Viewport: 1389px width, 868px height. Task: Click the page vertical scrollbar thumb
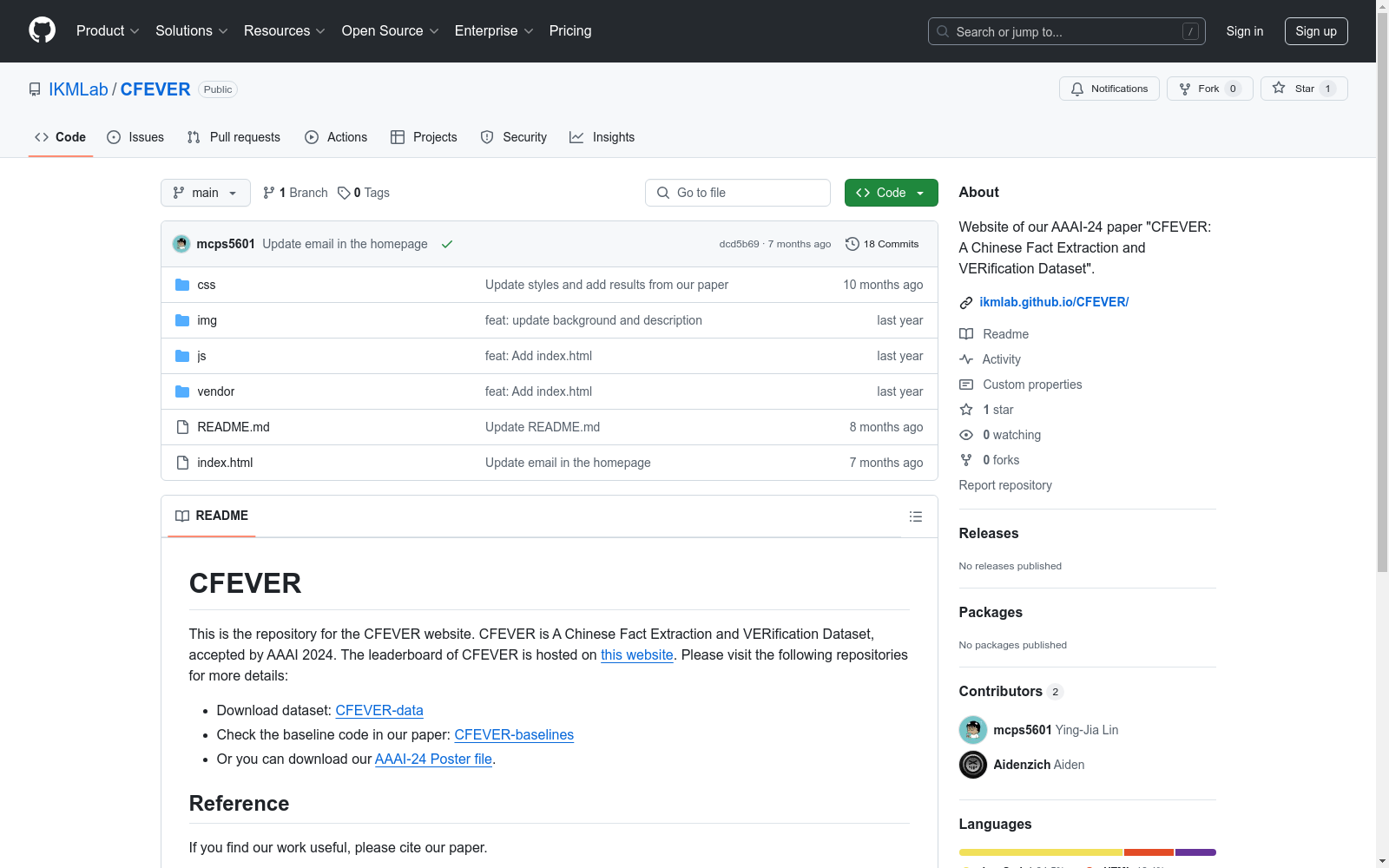click(x=1382, y=292)
